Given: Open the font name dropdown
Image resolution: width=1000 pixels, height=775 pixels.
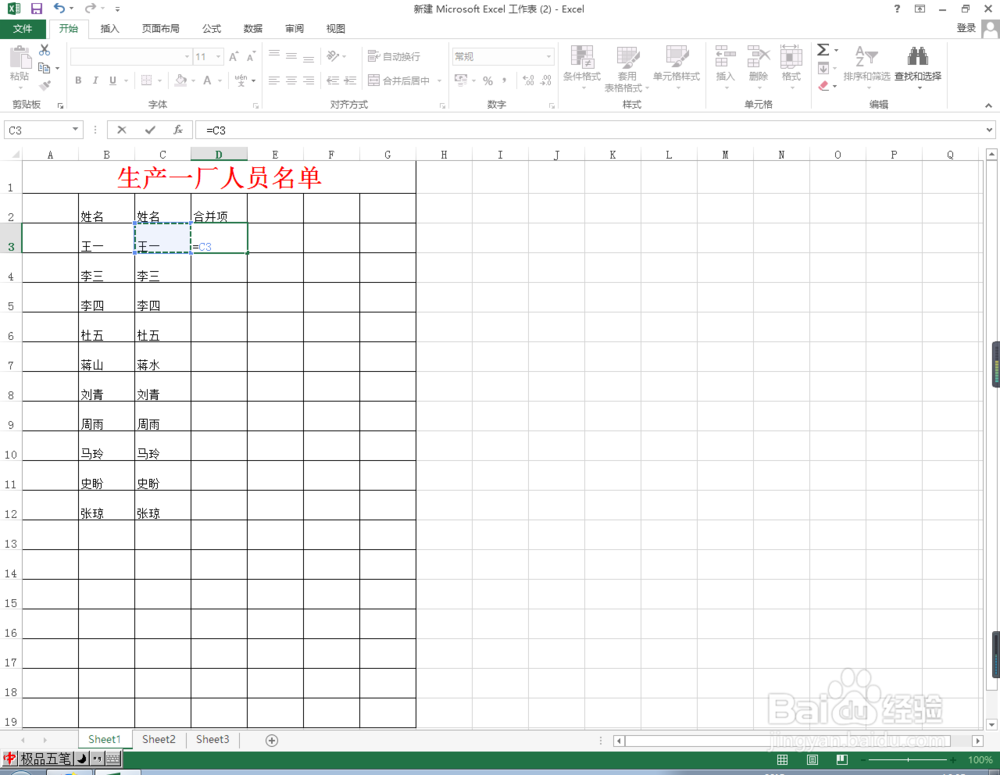Looking at the screenshot, I should coord(187,57).
